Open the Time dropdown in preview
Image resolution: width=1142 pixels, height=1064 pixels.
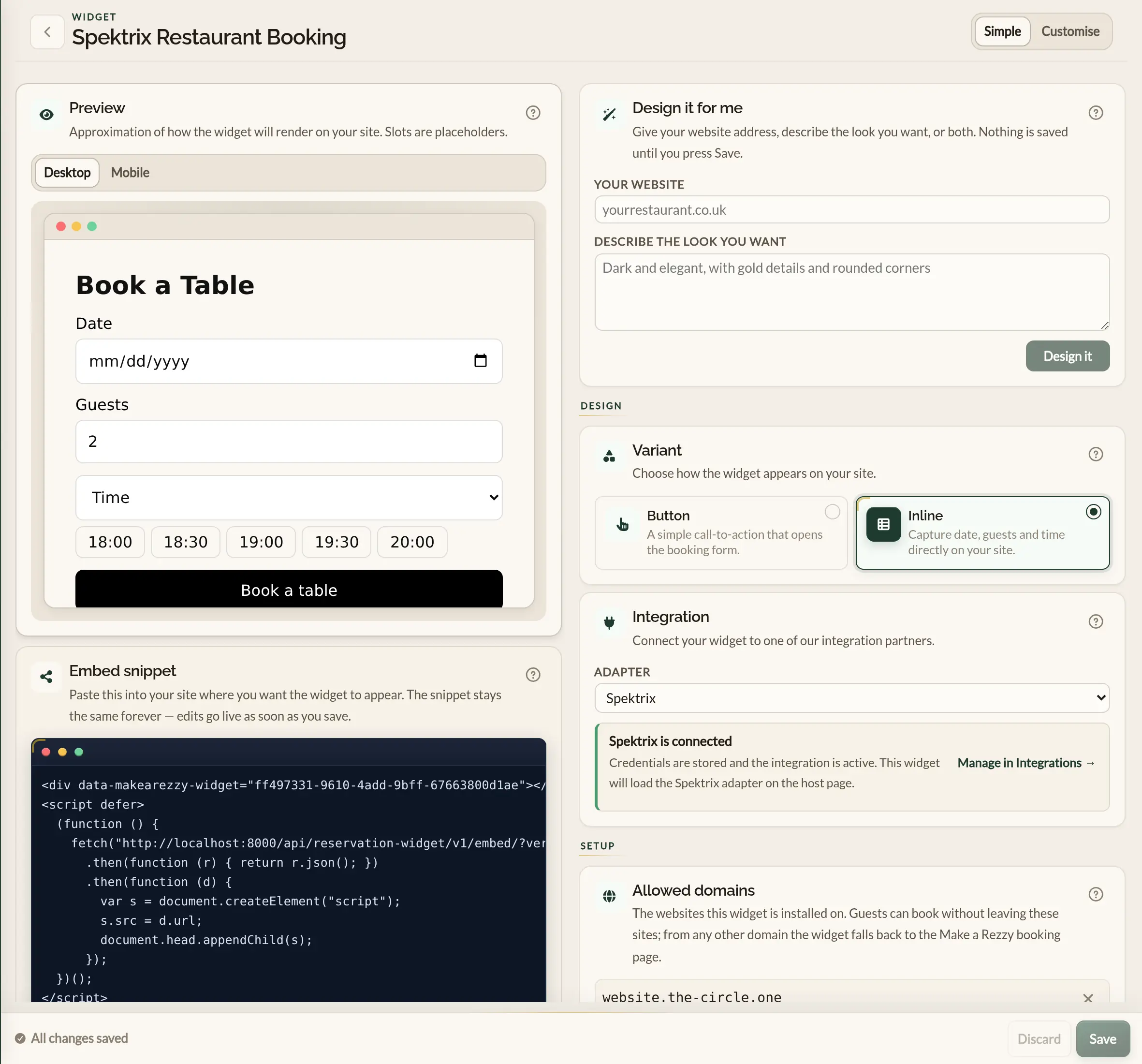click(x=289, y=498)
